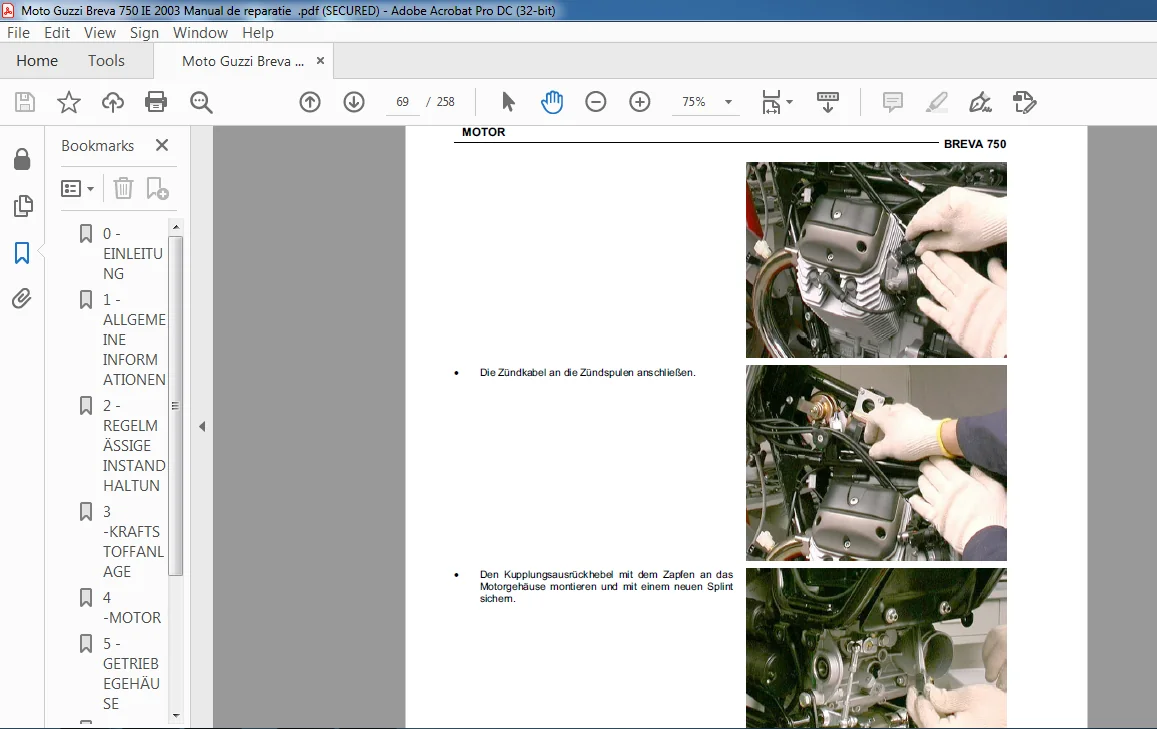The image size is (1157, 729).
Task: Activate the Hand pan tool
Action: click(x=551, y=102)
